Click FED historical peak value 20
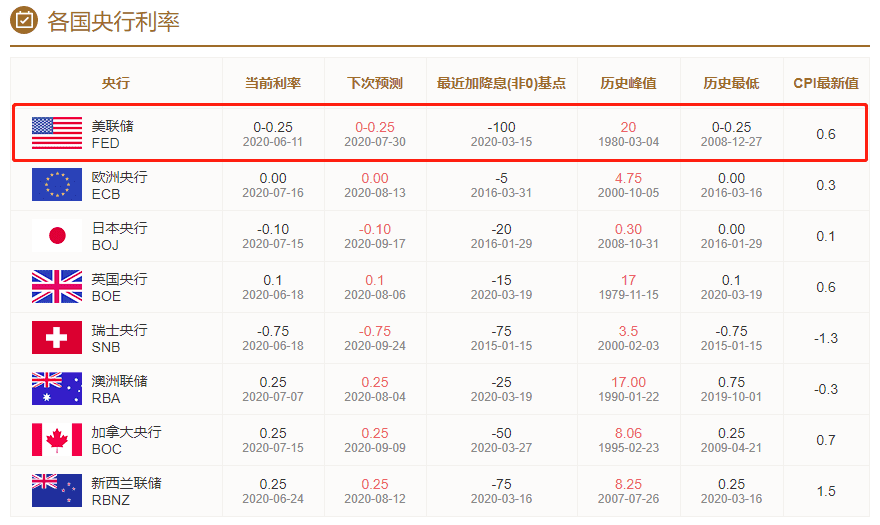This screenshot has height=525, width=880. 628,127
